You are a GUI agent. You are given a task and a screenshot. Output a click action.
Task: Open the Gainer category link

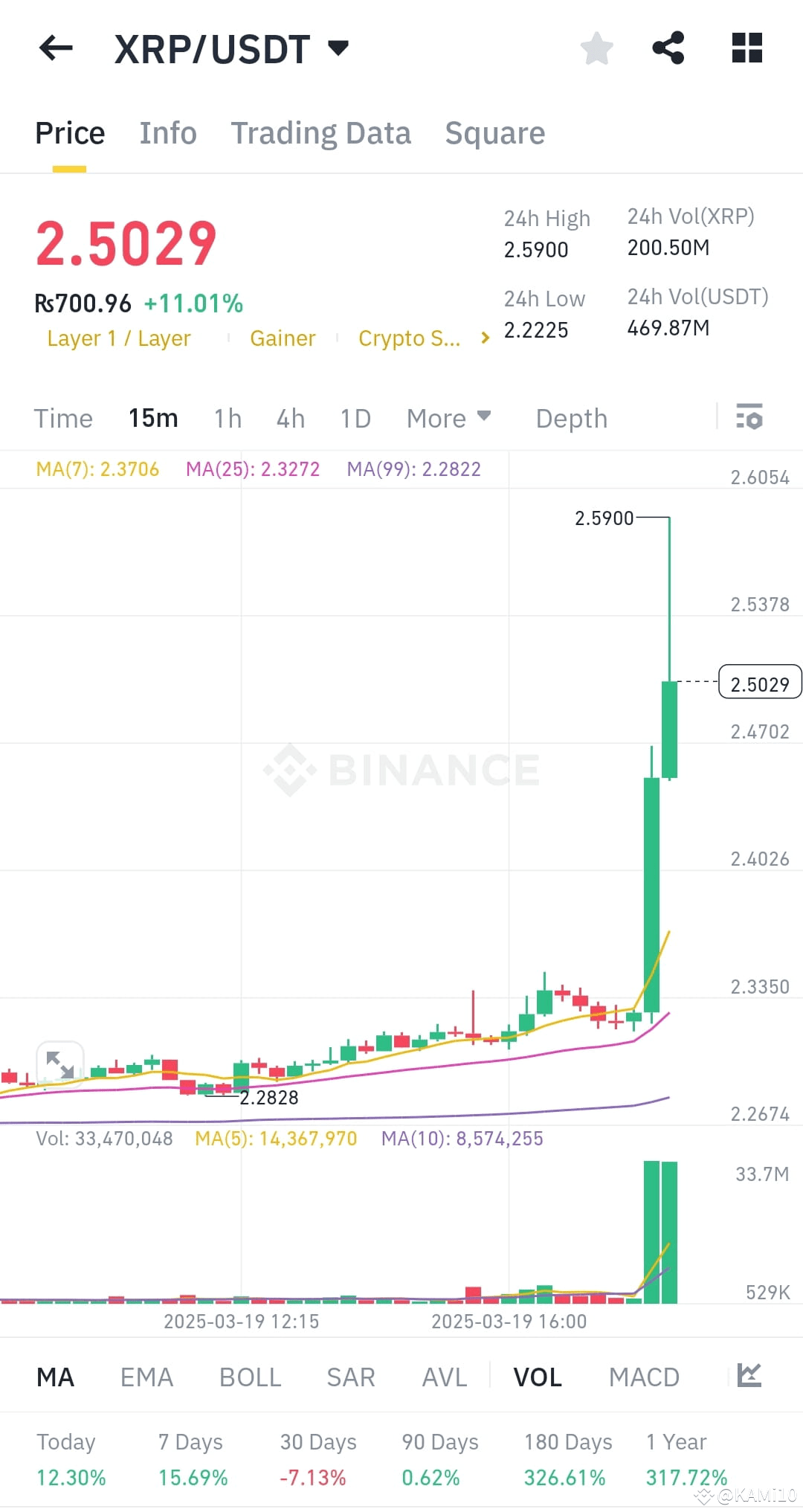283,338
